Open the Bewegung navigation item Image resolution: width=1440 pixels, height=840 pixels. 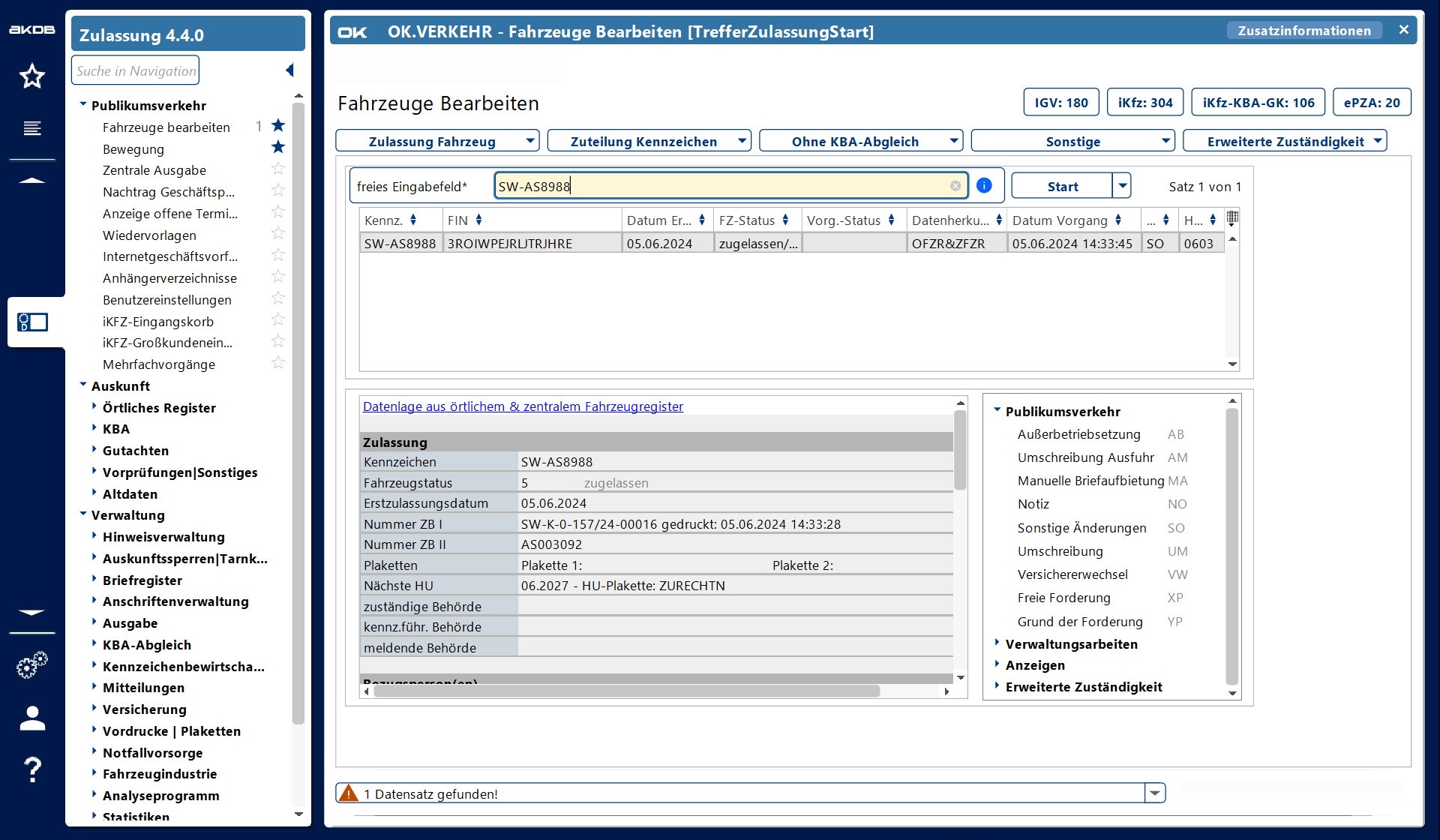(133, 149)
